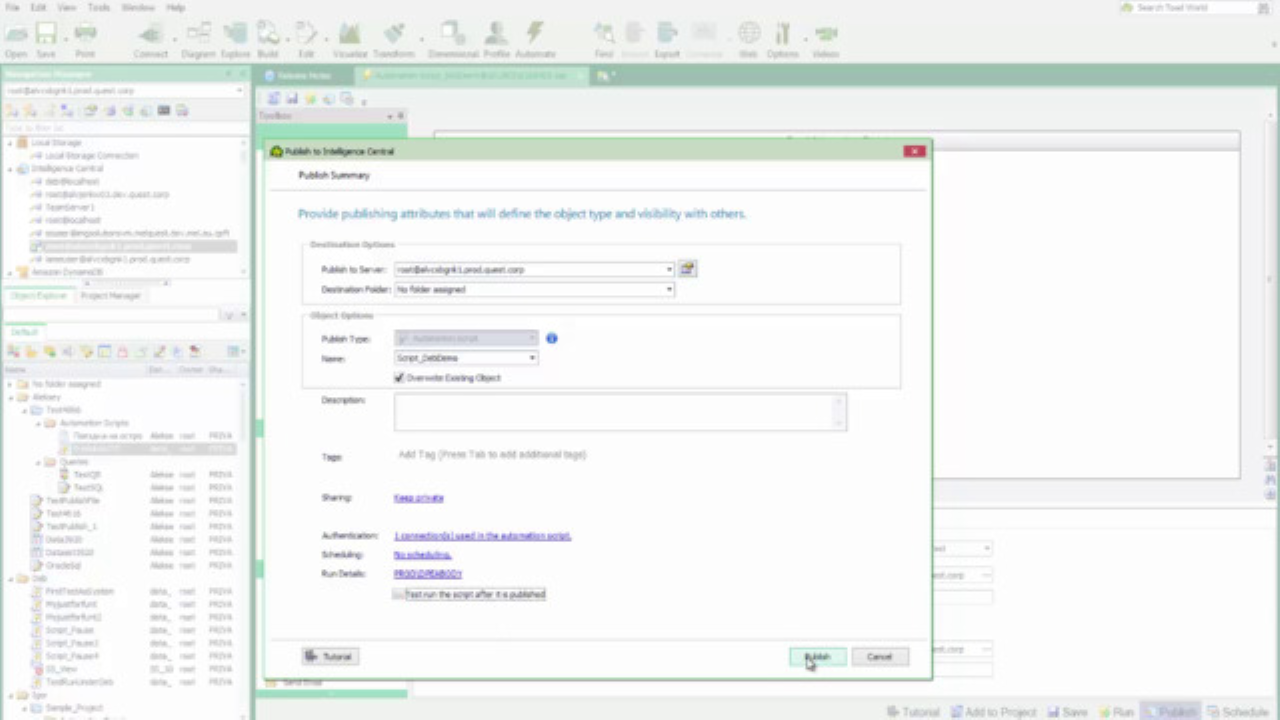This screenshot has width=1280, height=720.
Task: Collapse the Intelligence Central tree node
Action: click(x=10, y=168)
